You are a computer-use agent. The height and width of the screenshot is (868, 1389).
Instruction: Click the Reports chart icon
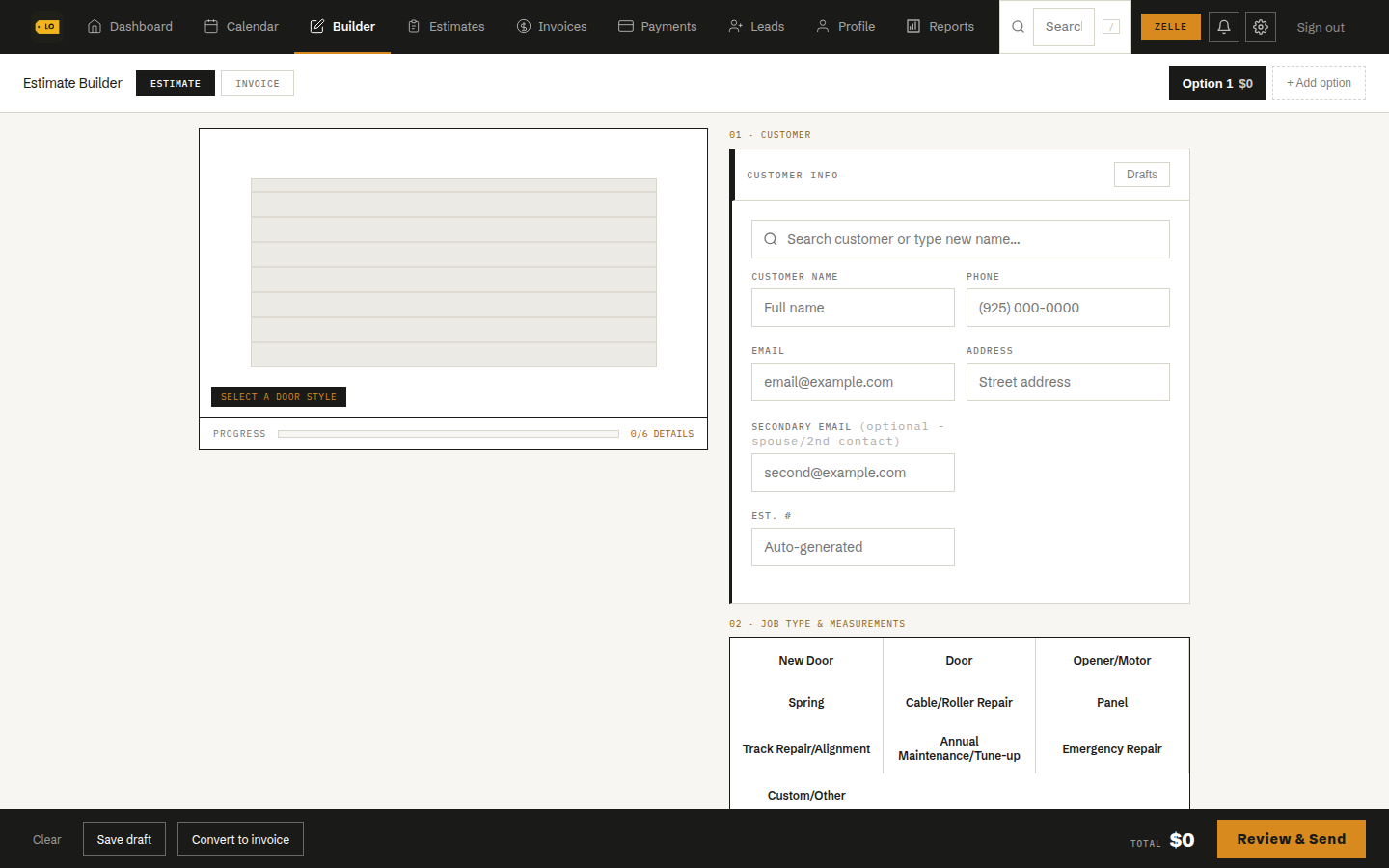point(913,26)
